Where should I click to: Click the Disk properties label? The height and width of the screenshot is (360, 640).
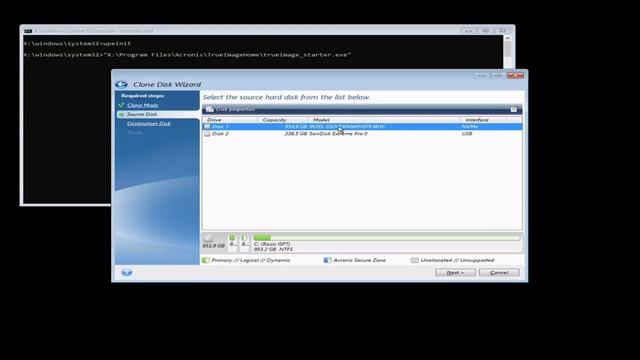click(236, 109)
